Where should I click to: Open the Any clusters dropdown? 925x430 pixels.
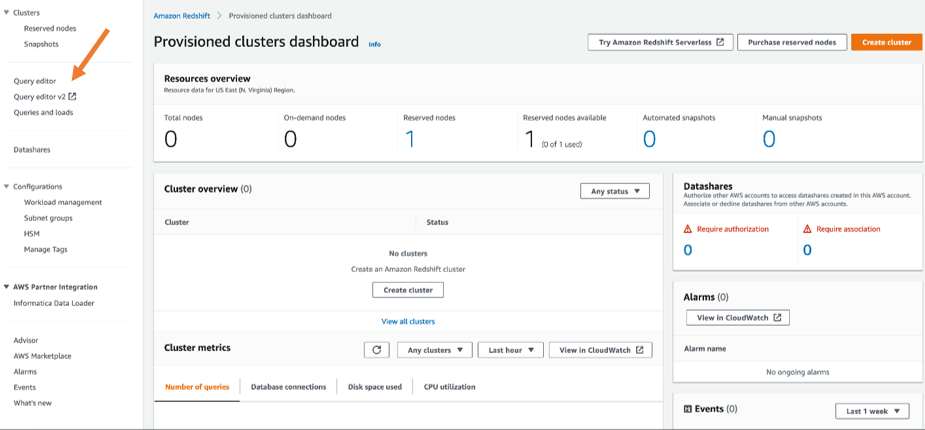[x=435, y=350]
